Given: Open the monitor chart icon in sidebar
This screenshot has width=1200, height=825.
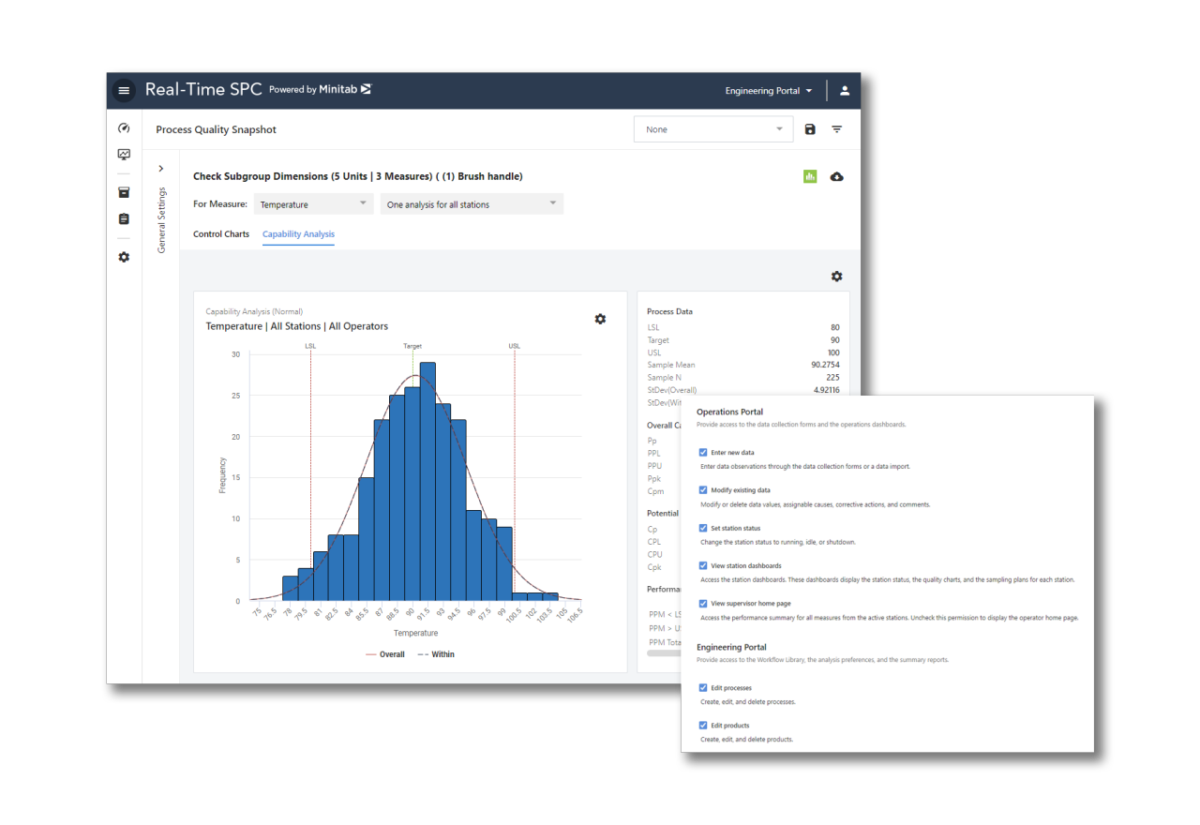Looking at the screenshot, I should [124, 154].
